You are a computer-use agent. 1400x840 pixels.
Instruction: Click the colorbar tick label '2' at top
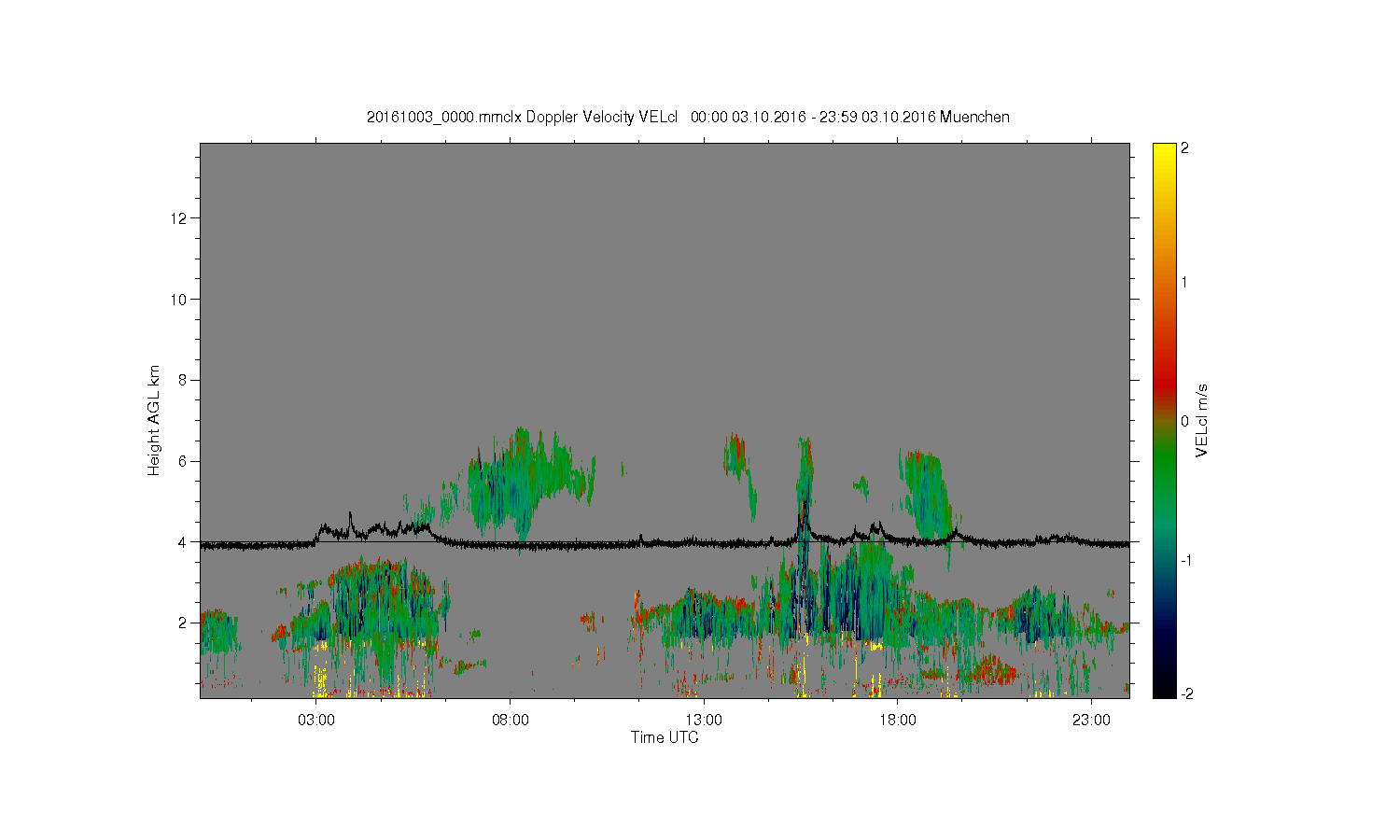coord(1185,148)
